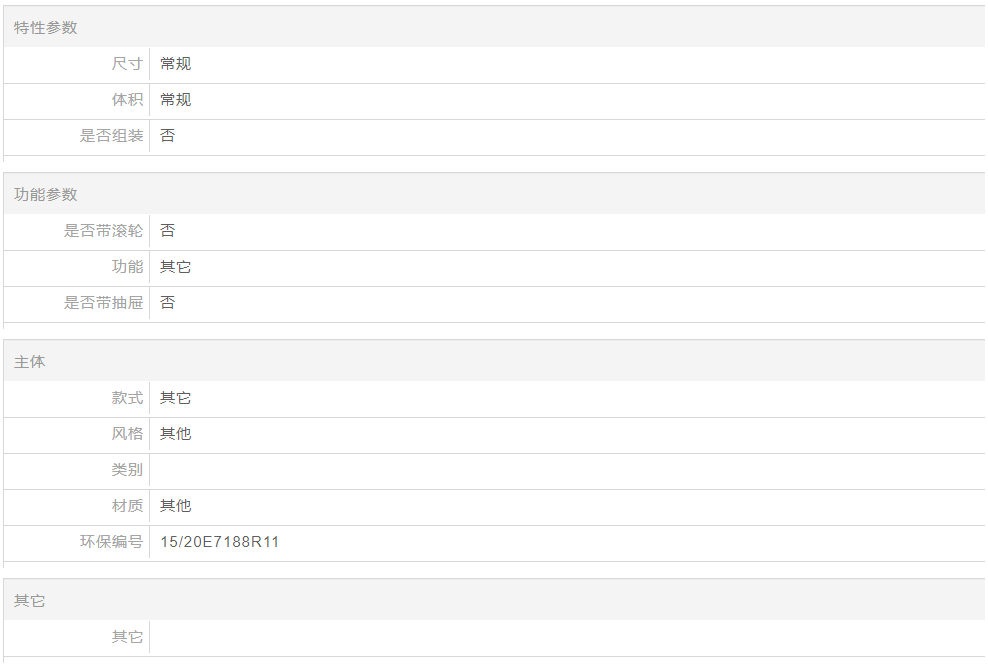Image resolution: width=988 pixels, height=667 pixels.
Task: Select the 功能 value 其它
Action: coord(176,266)
